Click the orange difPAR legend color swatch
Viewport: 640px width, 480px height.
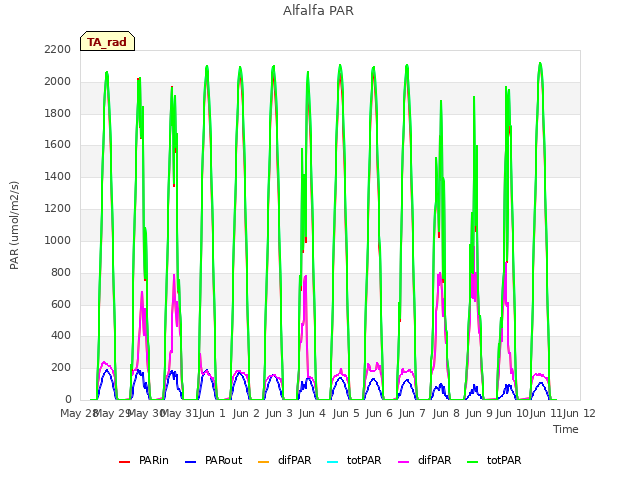264,462
